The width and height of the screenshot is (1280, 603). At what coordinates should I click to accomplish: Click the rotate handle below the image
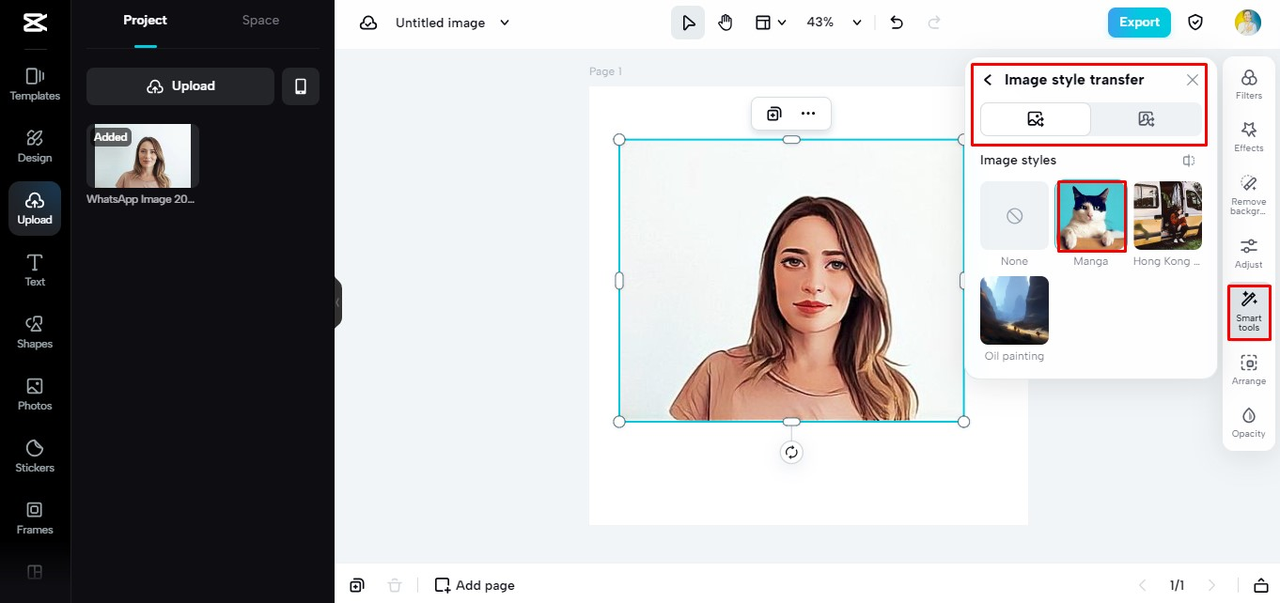[791, 452]
